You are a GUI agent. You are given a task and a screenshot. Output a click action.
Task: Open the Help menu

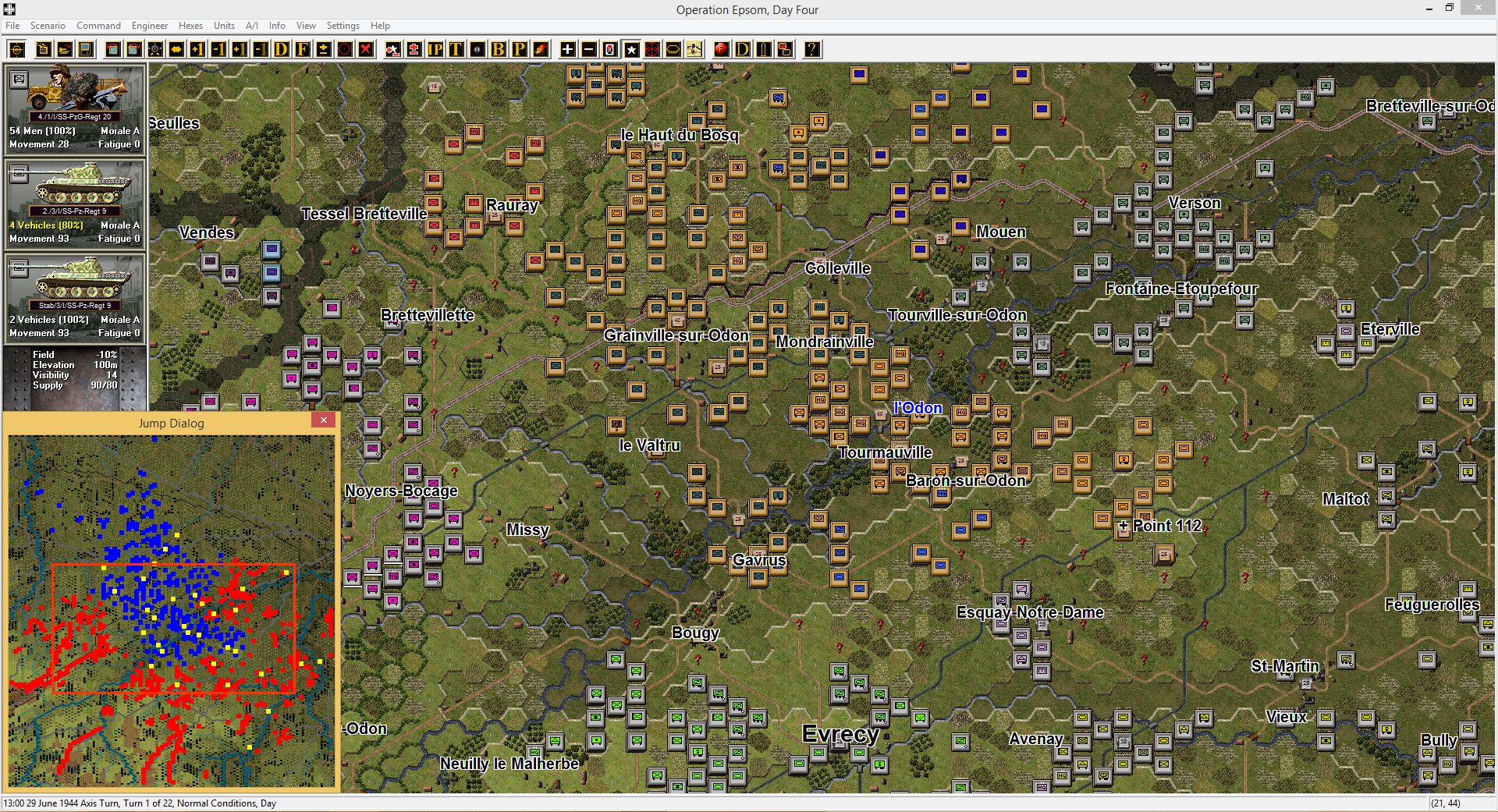pyautogui.click(x=380, y=26)
